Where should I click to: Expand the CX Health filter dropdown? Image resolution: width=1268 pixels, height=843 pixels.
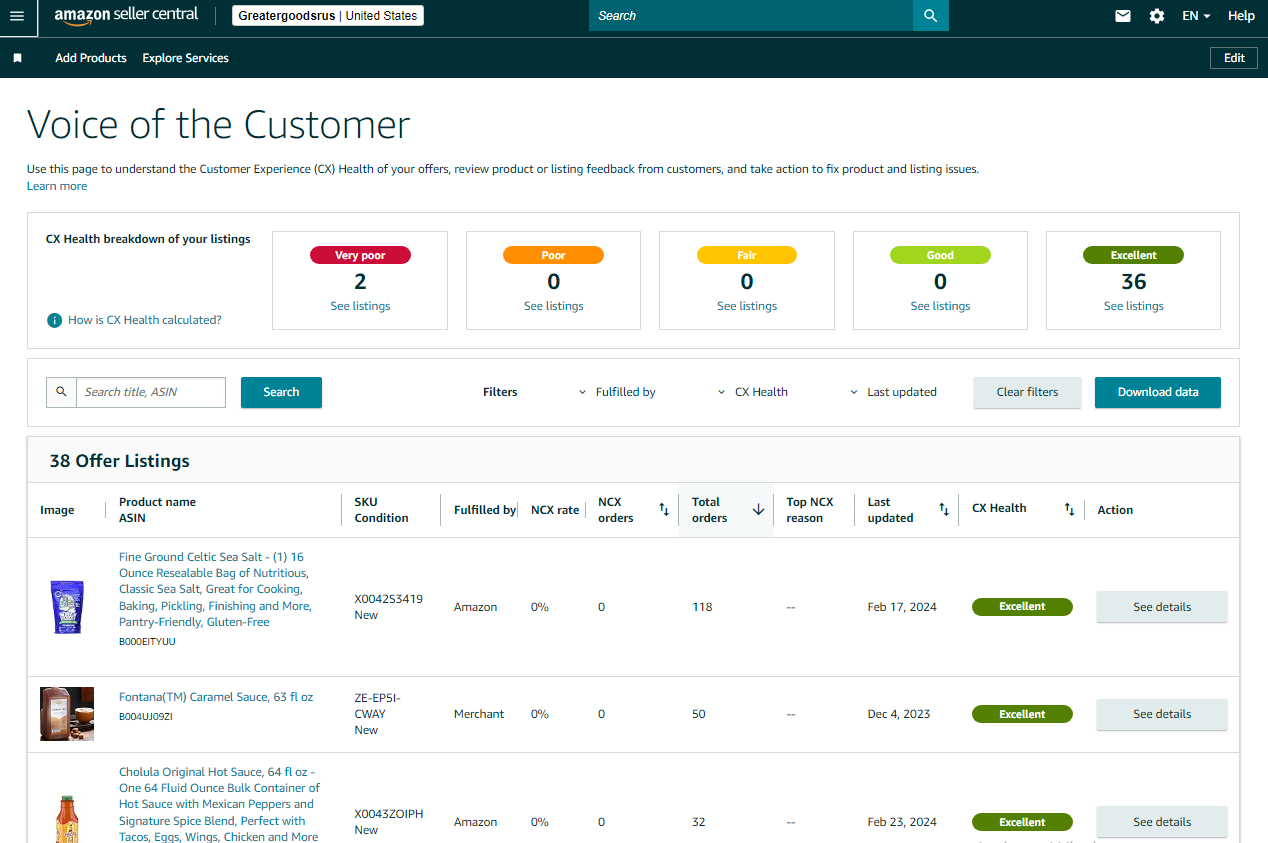[x=753, y=392]
